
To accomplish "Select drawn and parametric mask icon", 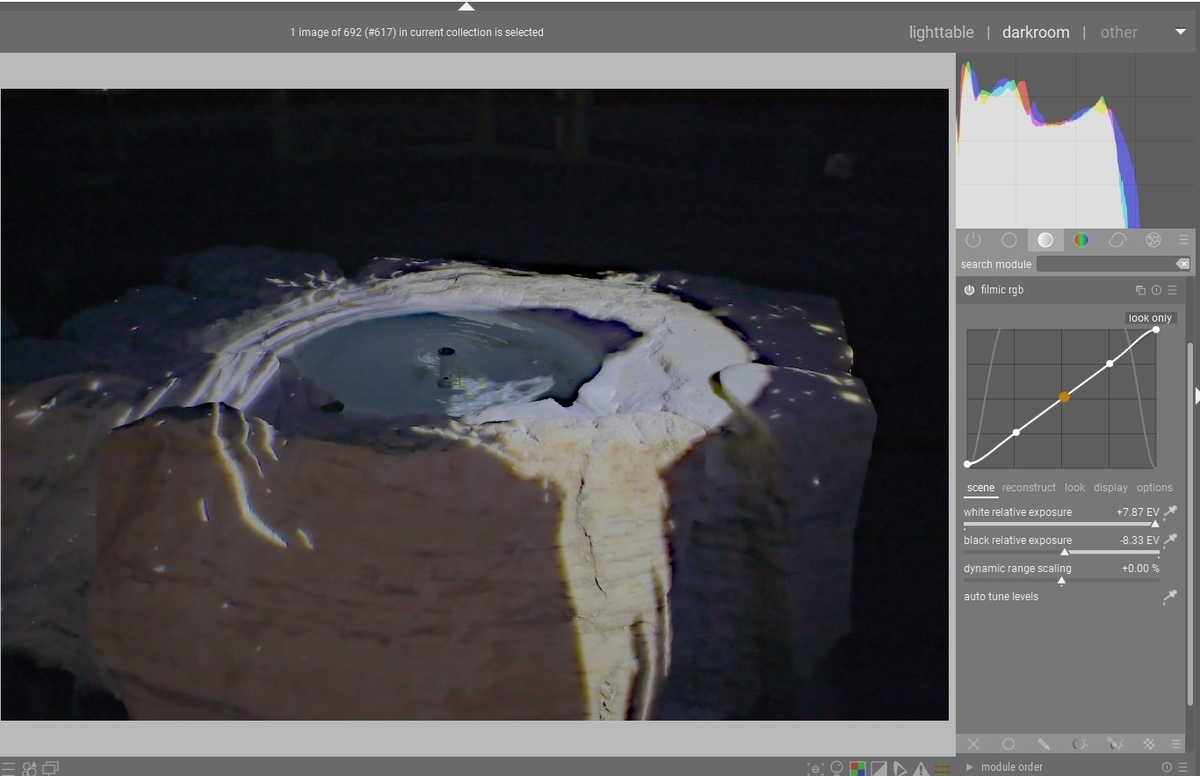I will (1115, 744).
